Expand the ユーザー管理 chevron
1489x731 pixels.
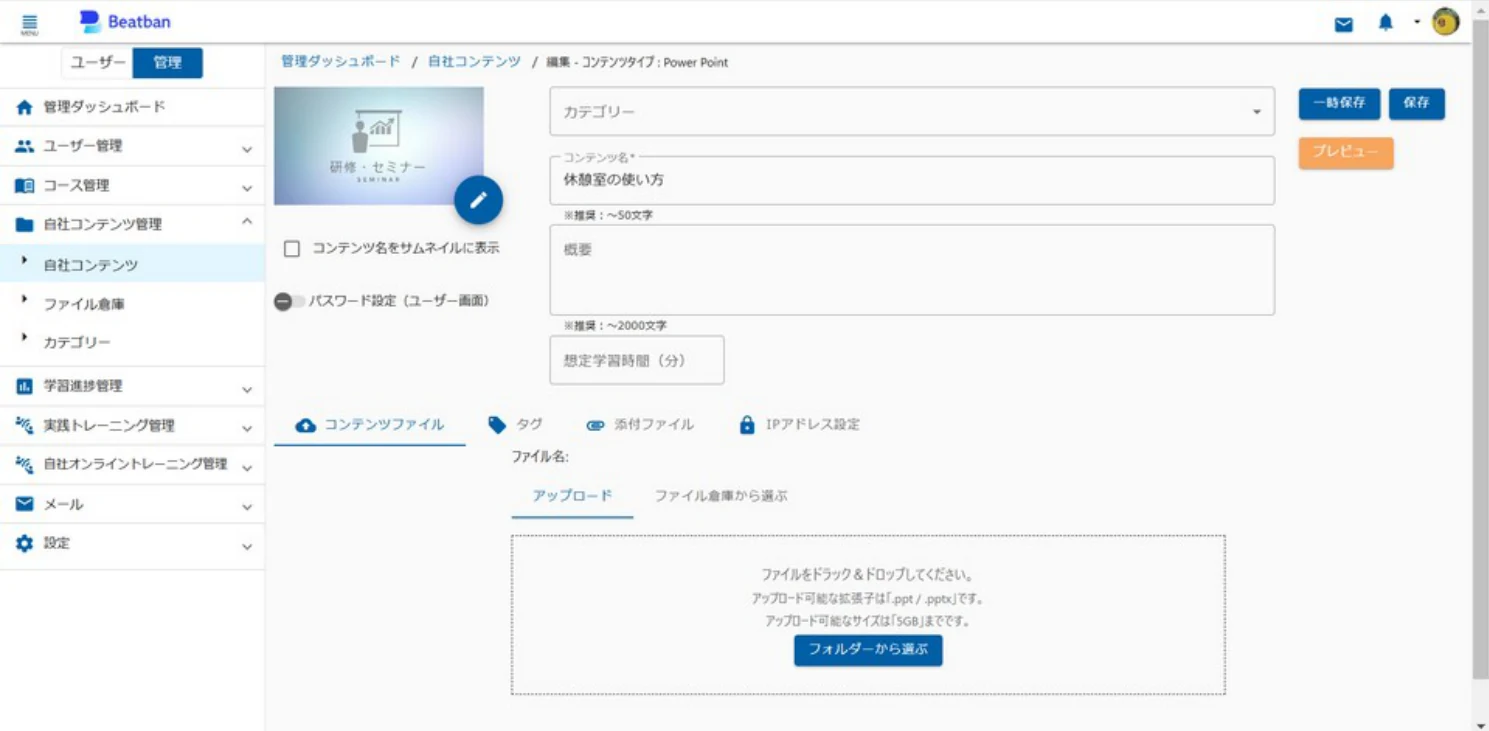pos(247,150)
